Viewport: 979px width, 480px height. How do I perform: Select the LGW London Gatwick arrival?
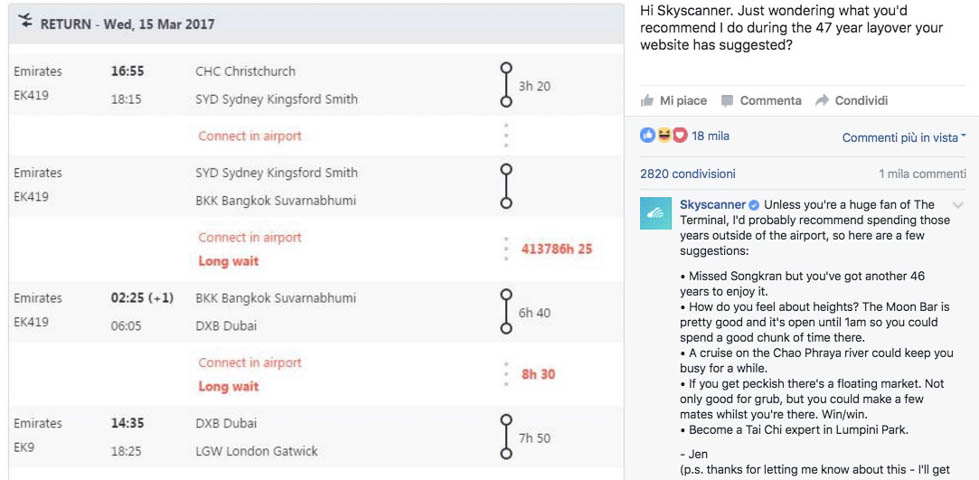click(x=256, y=451)
